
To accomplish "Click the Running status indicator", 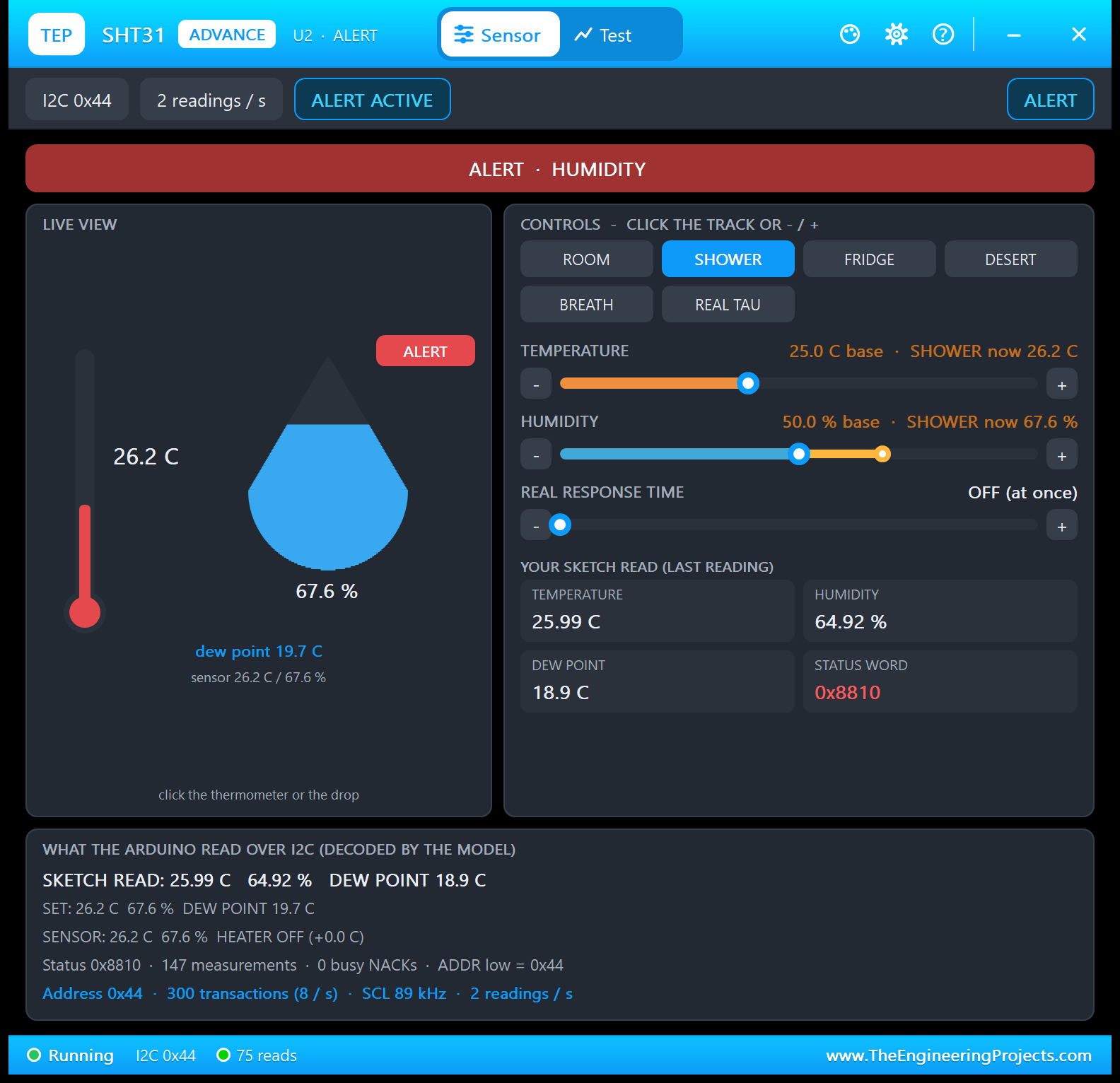I will click(x=70, y=1055).
